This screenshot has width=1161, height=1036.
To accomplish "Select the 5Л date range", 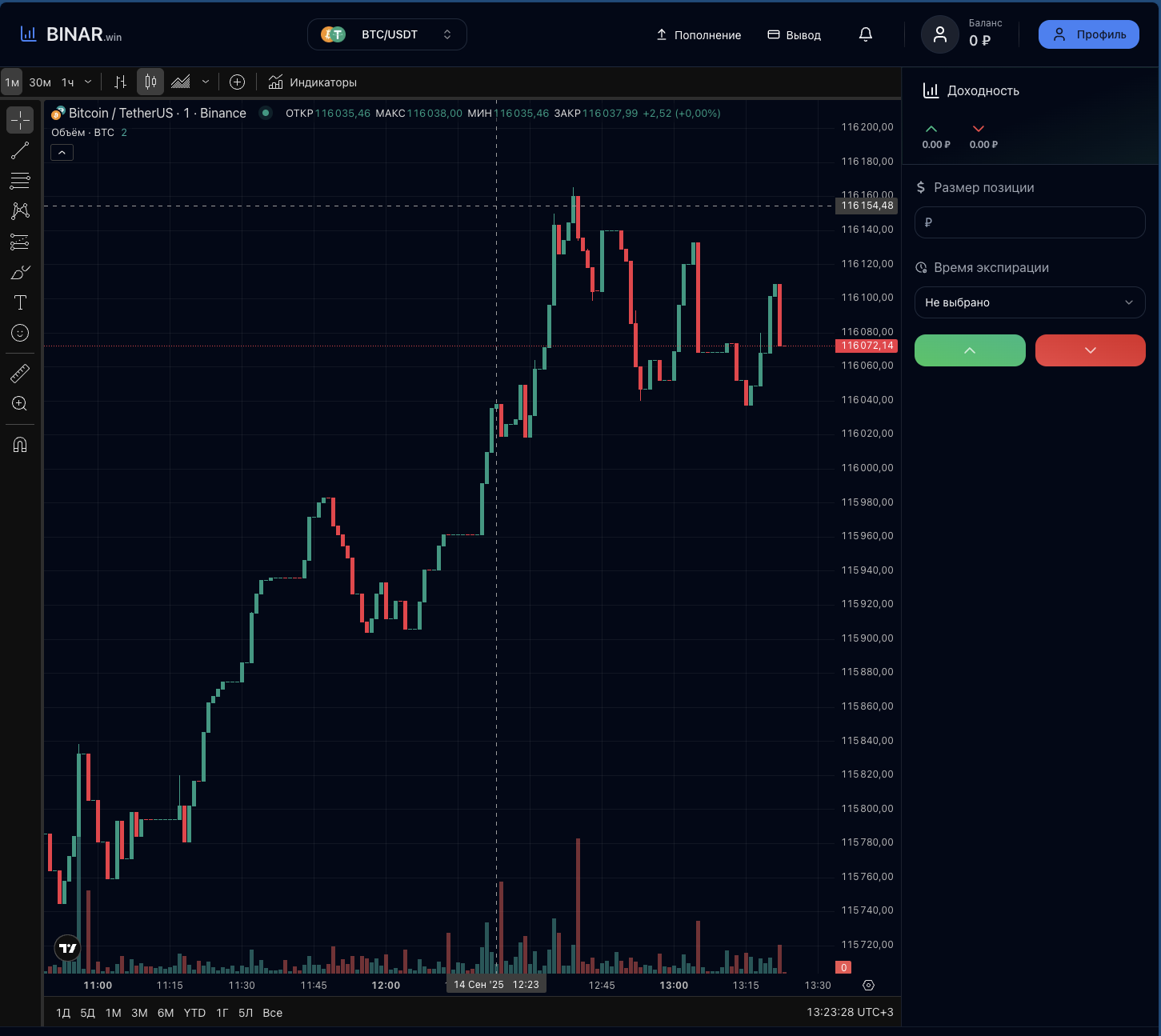I will [246, 1013].
